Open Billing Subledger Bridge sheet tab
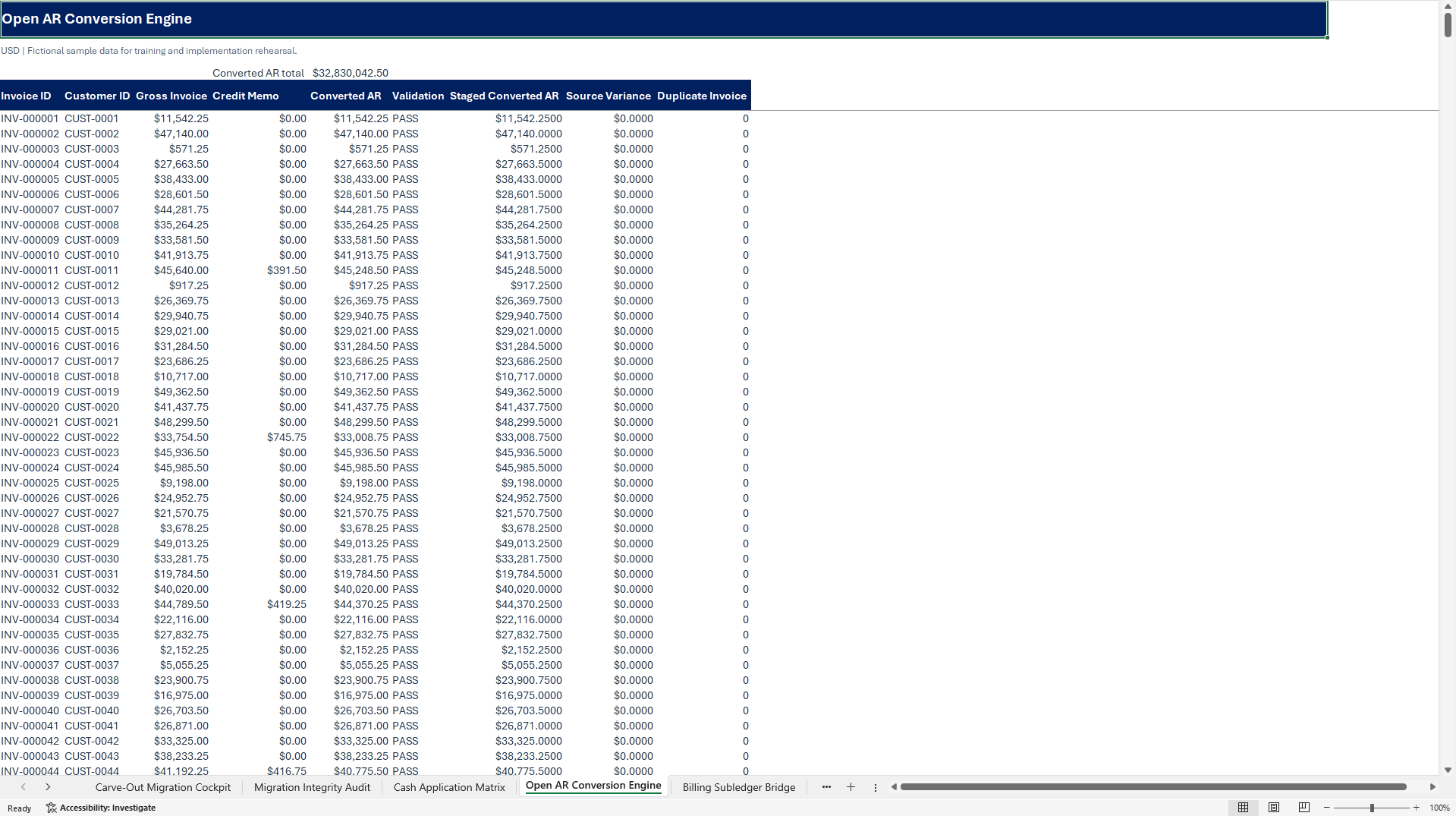This screenshot has height=816, width=1456. click(739, 787)
